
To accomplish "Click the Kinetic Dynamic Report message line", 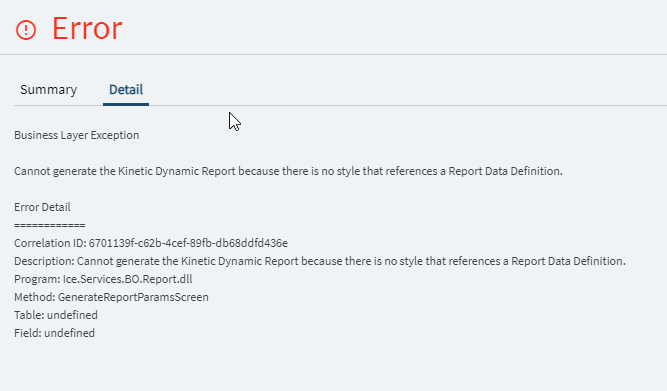I will [x=288, y=171].
